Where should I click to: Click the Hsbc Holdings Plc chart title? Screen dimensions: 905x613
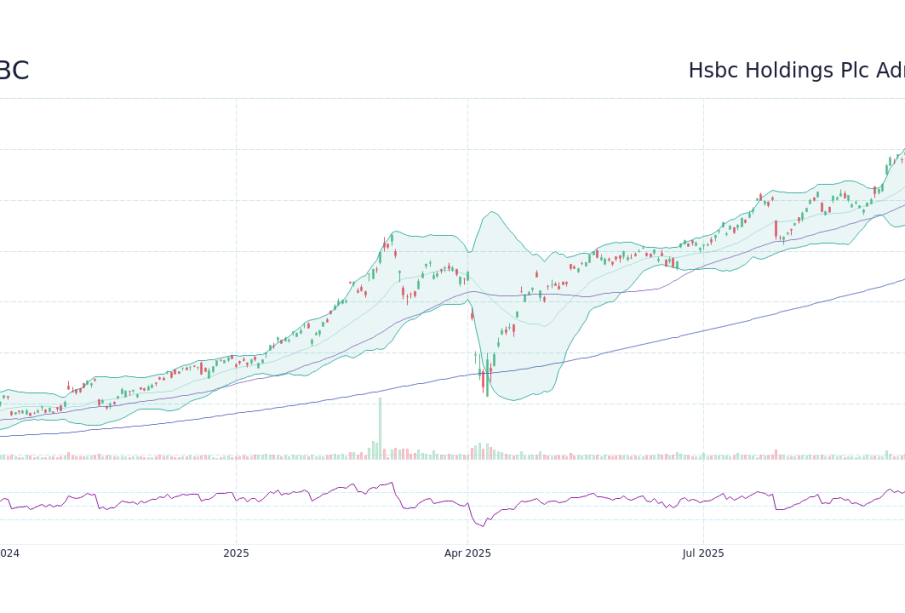tap(795, 71)
